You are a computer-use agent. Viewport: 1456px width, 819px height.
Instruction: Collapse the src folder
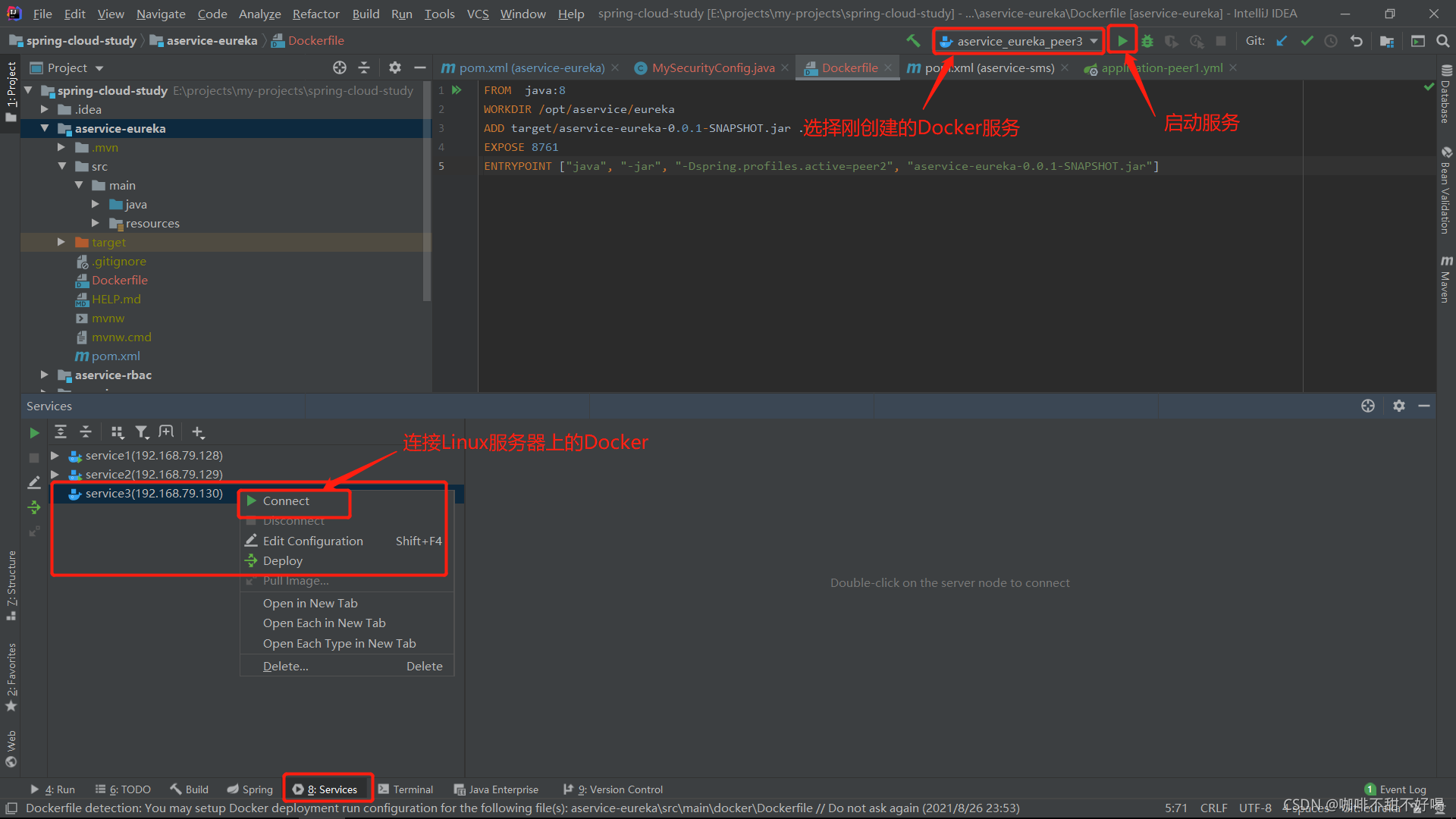pyautogui.click(x=61, y=166)
